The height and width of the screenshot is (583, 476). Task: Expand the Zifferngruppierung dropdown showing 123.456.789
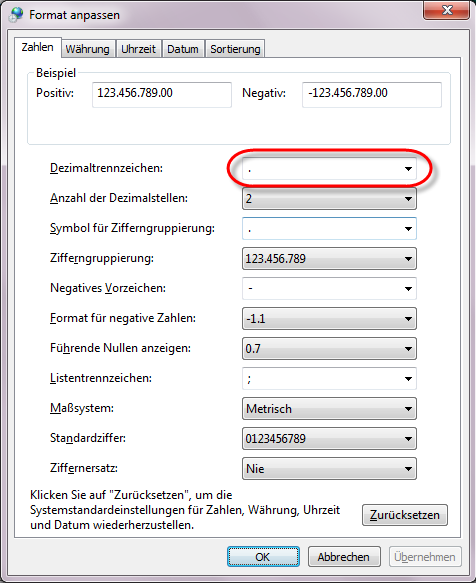click(x=329, y=259)
